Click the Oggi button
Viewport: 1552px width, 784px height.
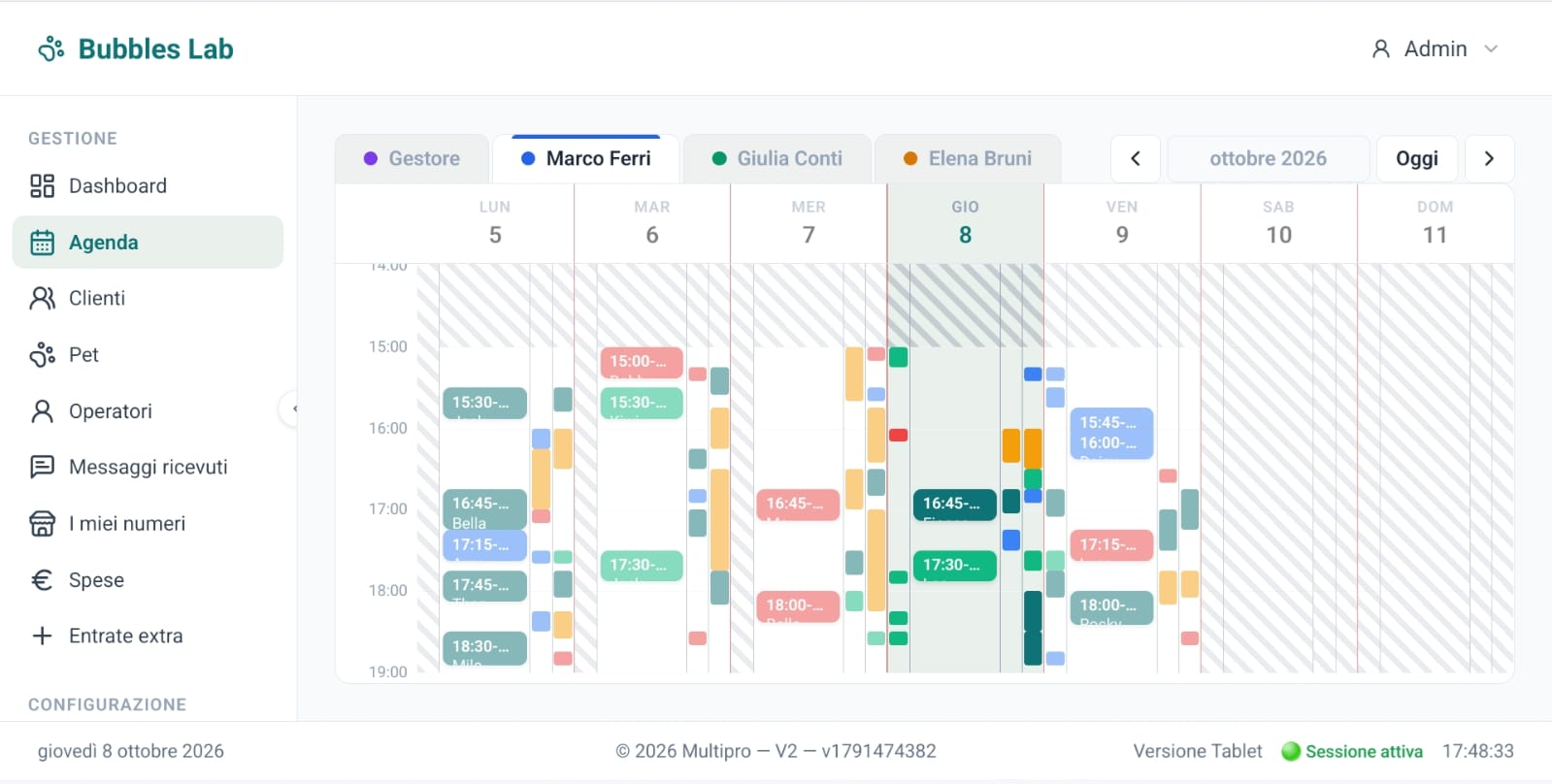coord(1417,158)
